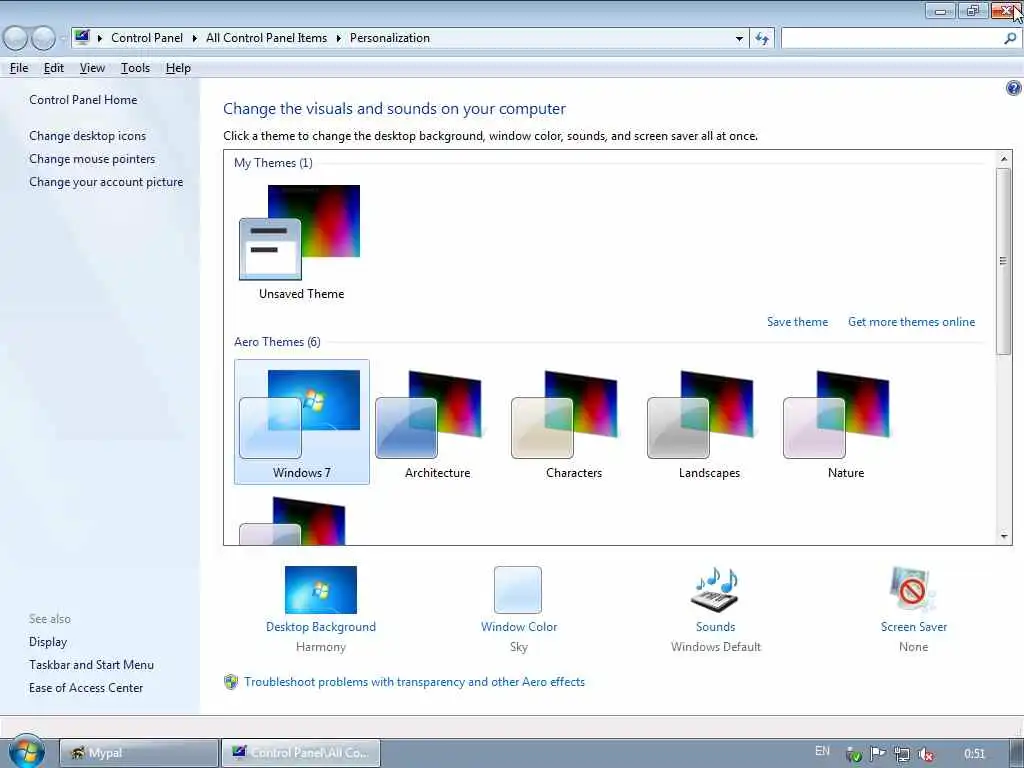Expand the arrow after Control Panel breadcrumb
The image size is (1024, 768).
click(x=195, y=39)
